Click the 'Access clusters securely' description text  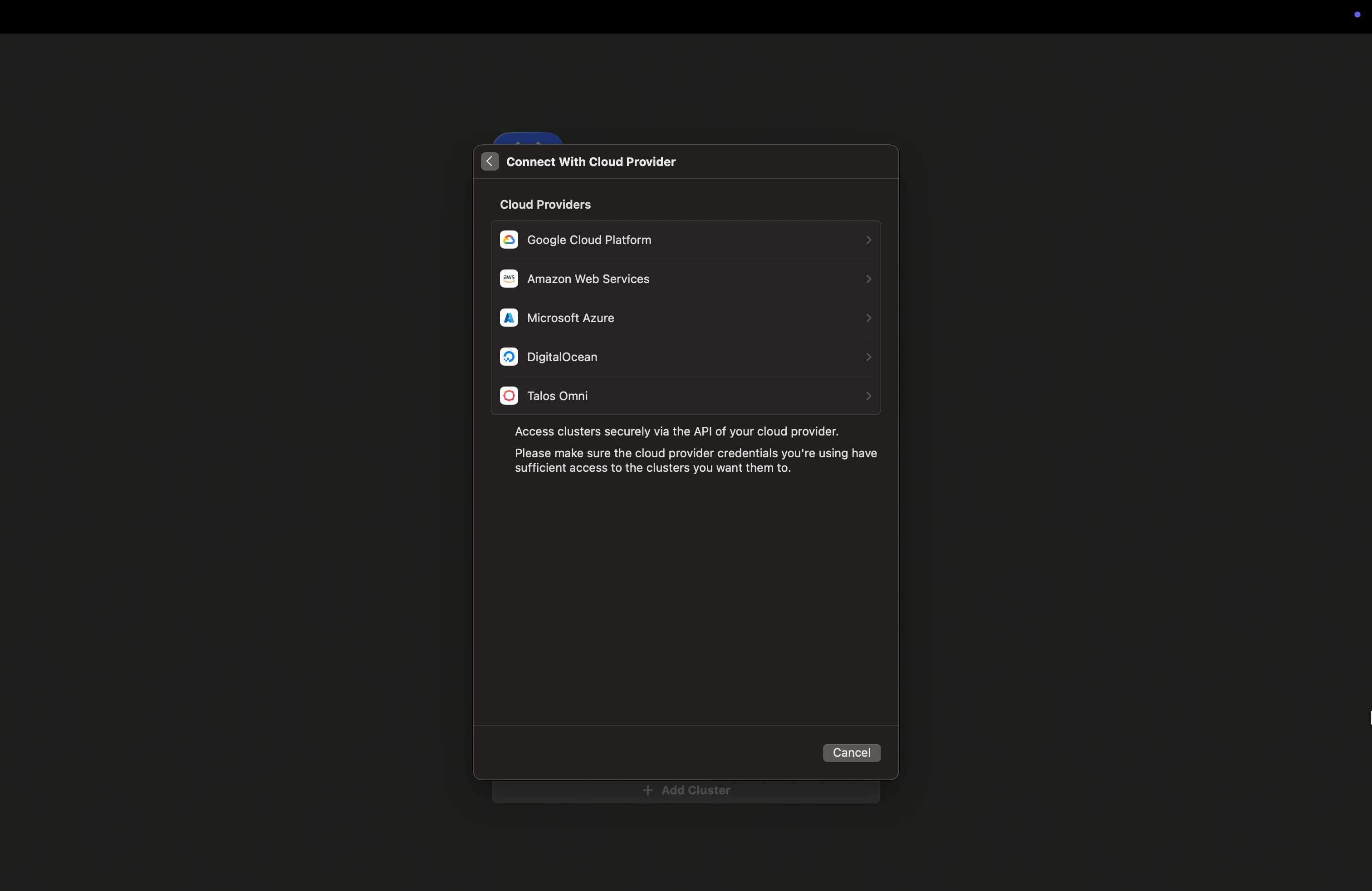point(676,432)
